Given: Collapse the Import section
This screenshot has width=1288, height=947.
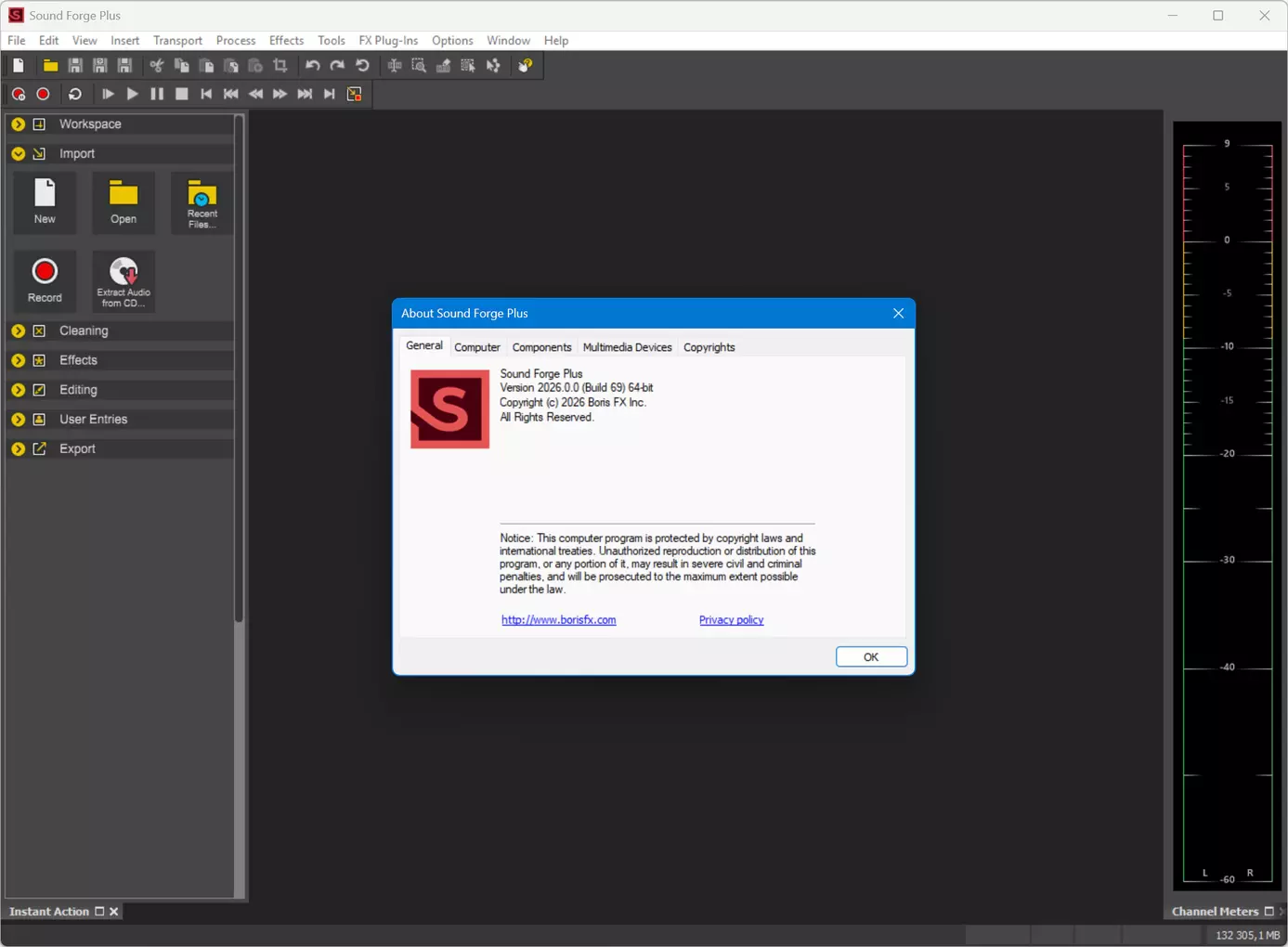Looking at the screenshot, I should click(x=18, y=153).
